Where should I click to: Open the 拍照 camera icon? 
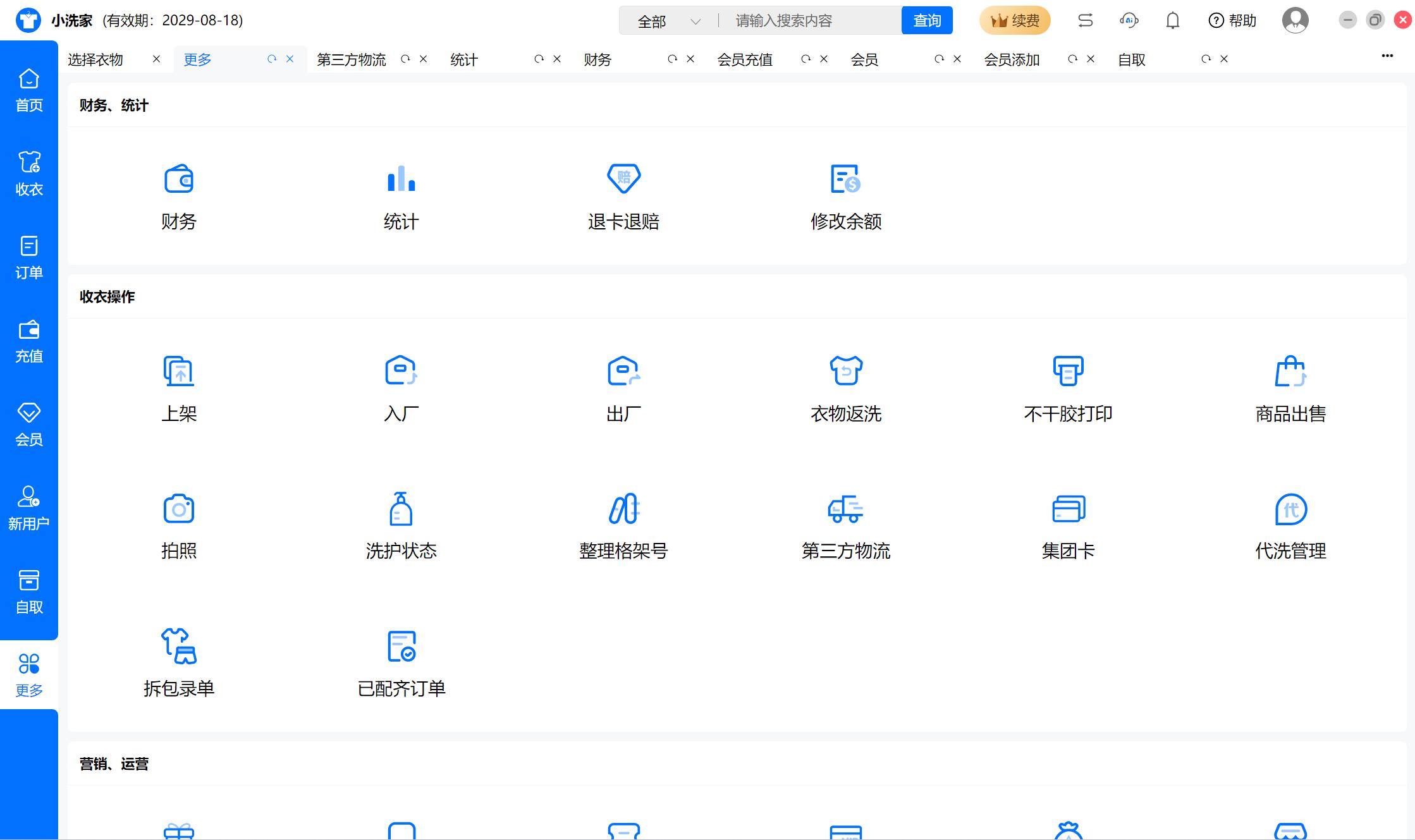[179, 509]
